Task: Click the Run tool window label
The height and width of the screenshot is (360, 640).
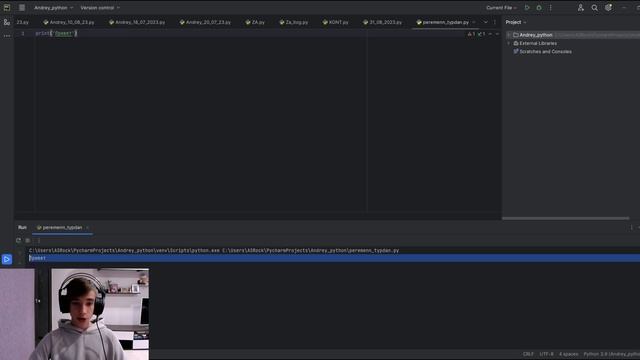Action: [22, 227]
